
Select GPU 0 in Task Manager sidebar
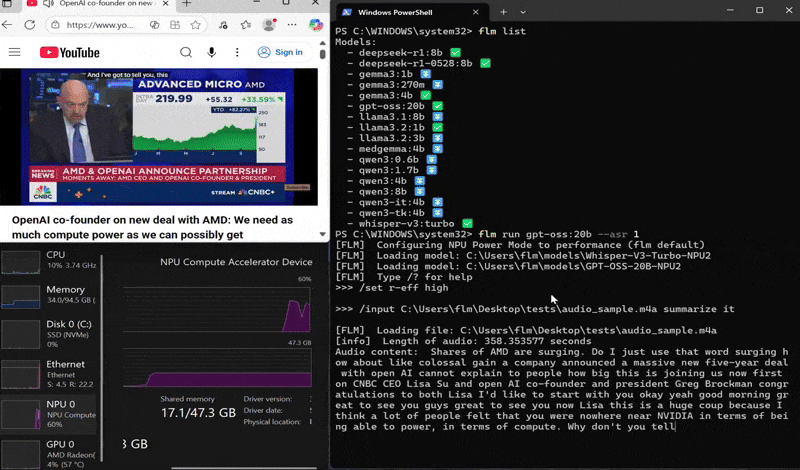[49, 452]
